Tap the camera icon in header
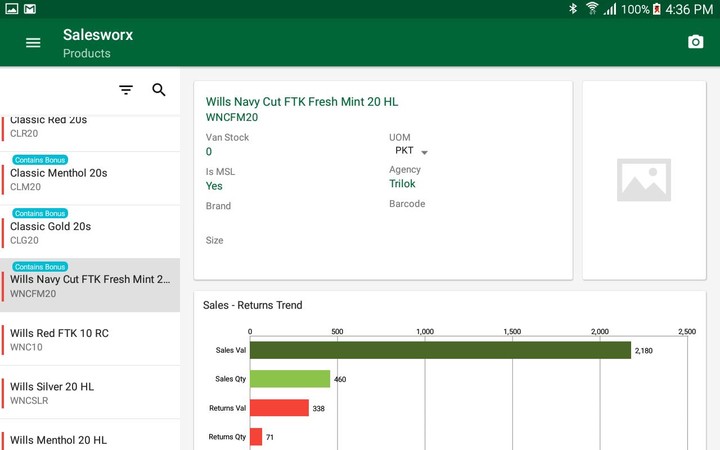This screenshot has height=450, width=720. tap(695, 42)
